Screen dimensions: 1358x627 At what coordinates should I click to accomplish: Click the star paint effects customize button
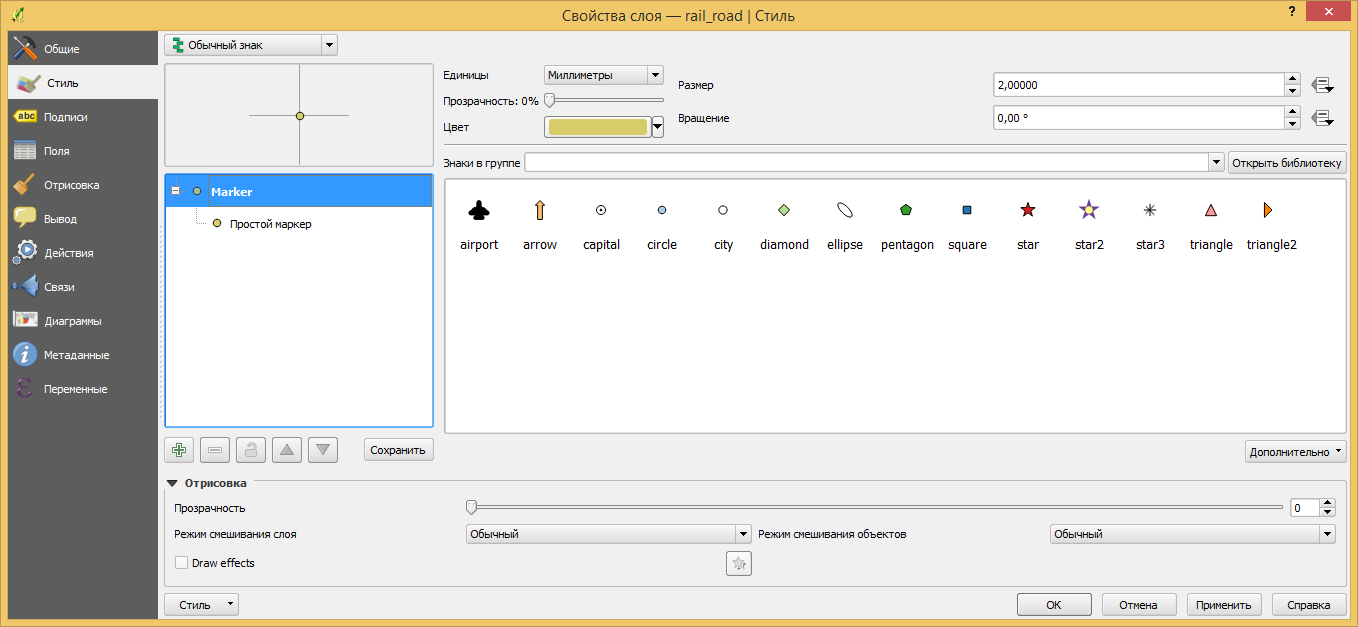[x=738, y=564]
